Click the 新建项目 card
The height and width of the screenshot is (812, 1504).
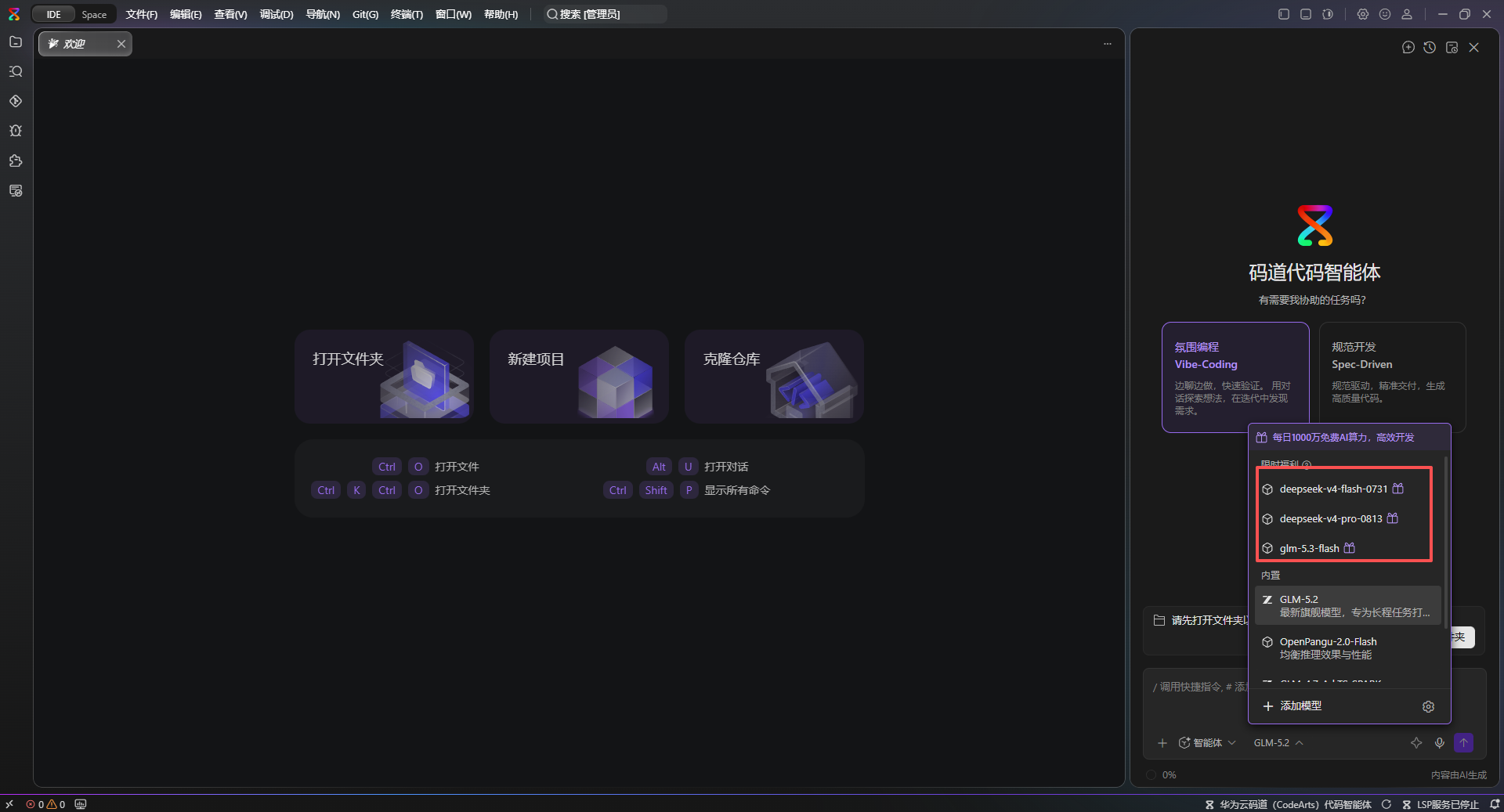coord(579,377)
